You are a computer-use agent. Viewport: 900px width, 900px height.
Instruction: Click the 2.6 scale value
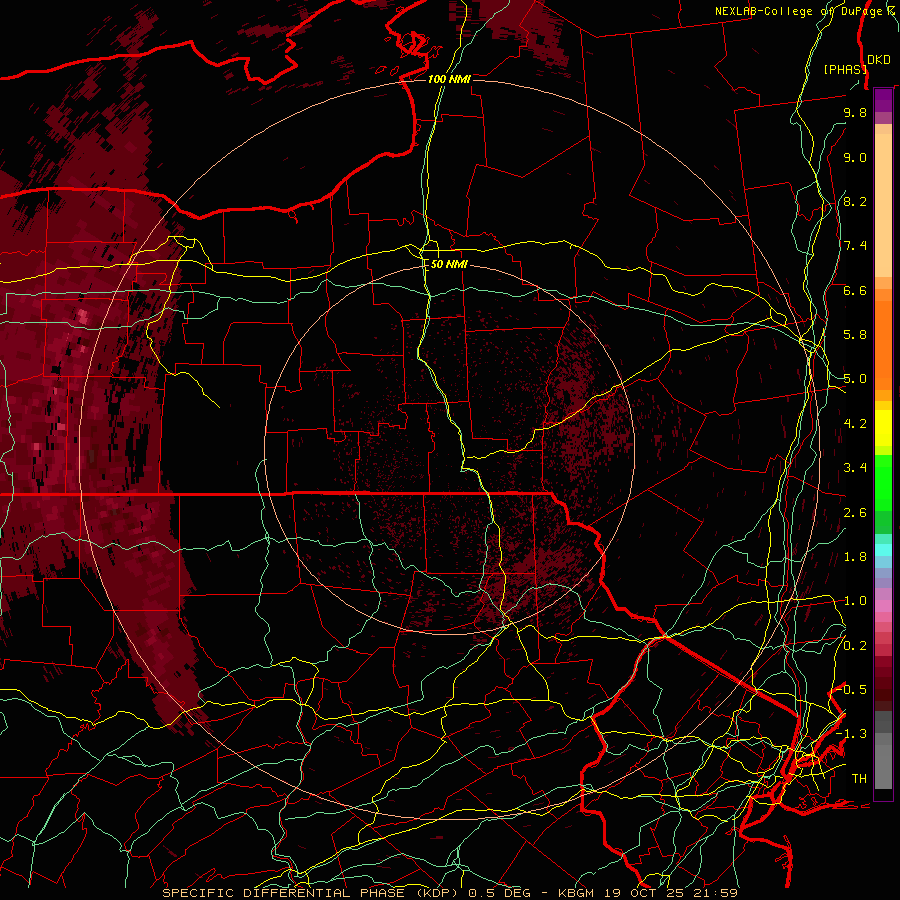[855, 513]
